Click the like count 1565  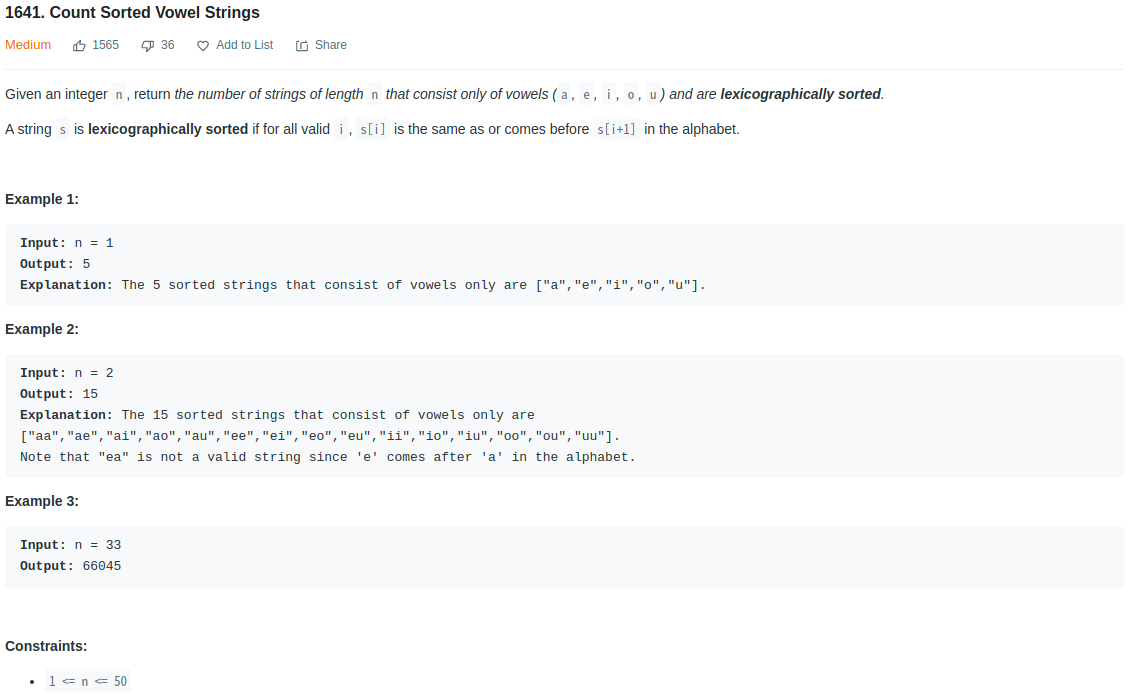click(x=105, y=45)
